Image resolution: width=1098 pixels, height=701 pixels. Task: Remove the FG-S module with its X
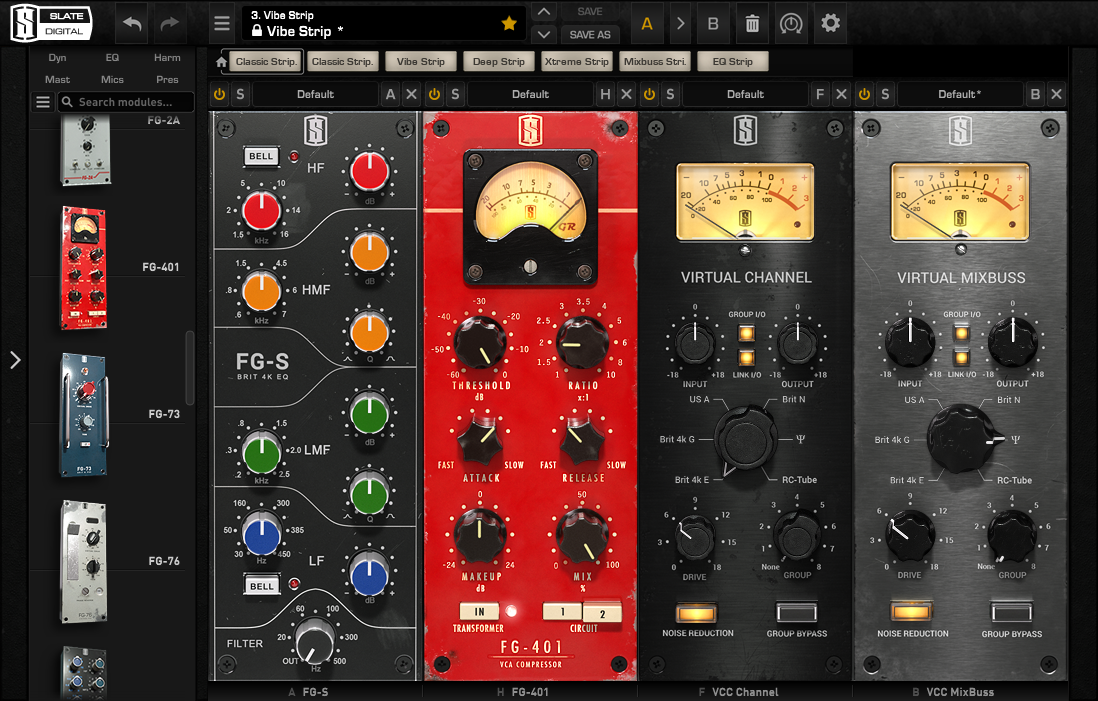pos(412,94)
